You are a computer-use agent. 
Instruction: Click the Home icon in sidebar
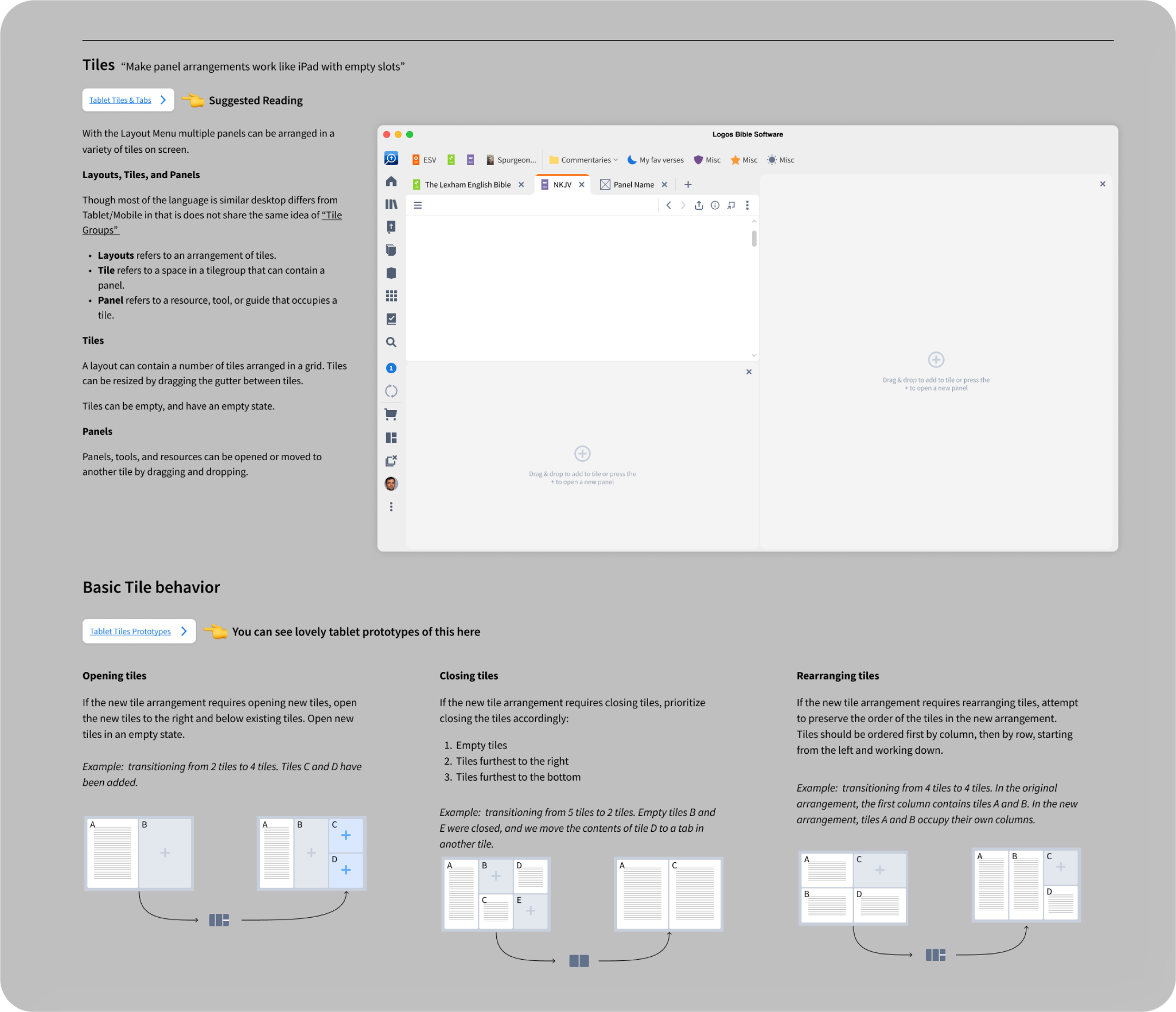point(391,182)
